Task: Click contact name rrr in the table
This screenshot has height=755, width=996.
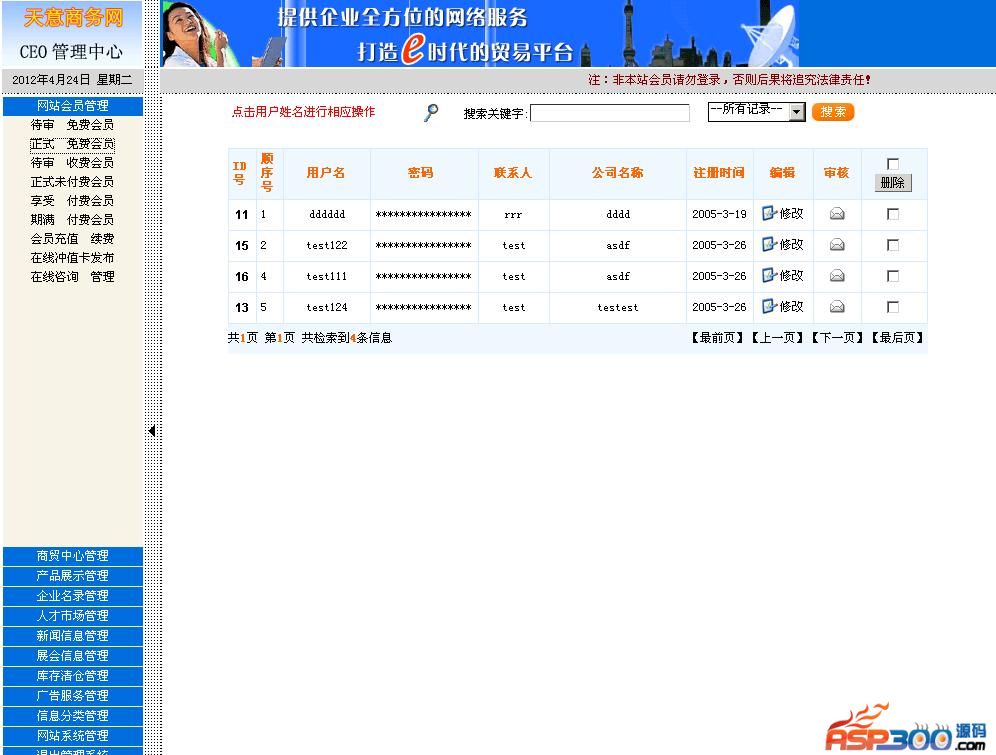Action: tap(513, 215)
